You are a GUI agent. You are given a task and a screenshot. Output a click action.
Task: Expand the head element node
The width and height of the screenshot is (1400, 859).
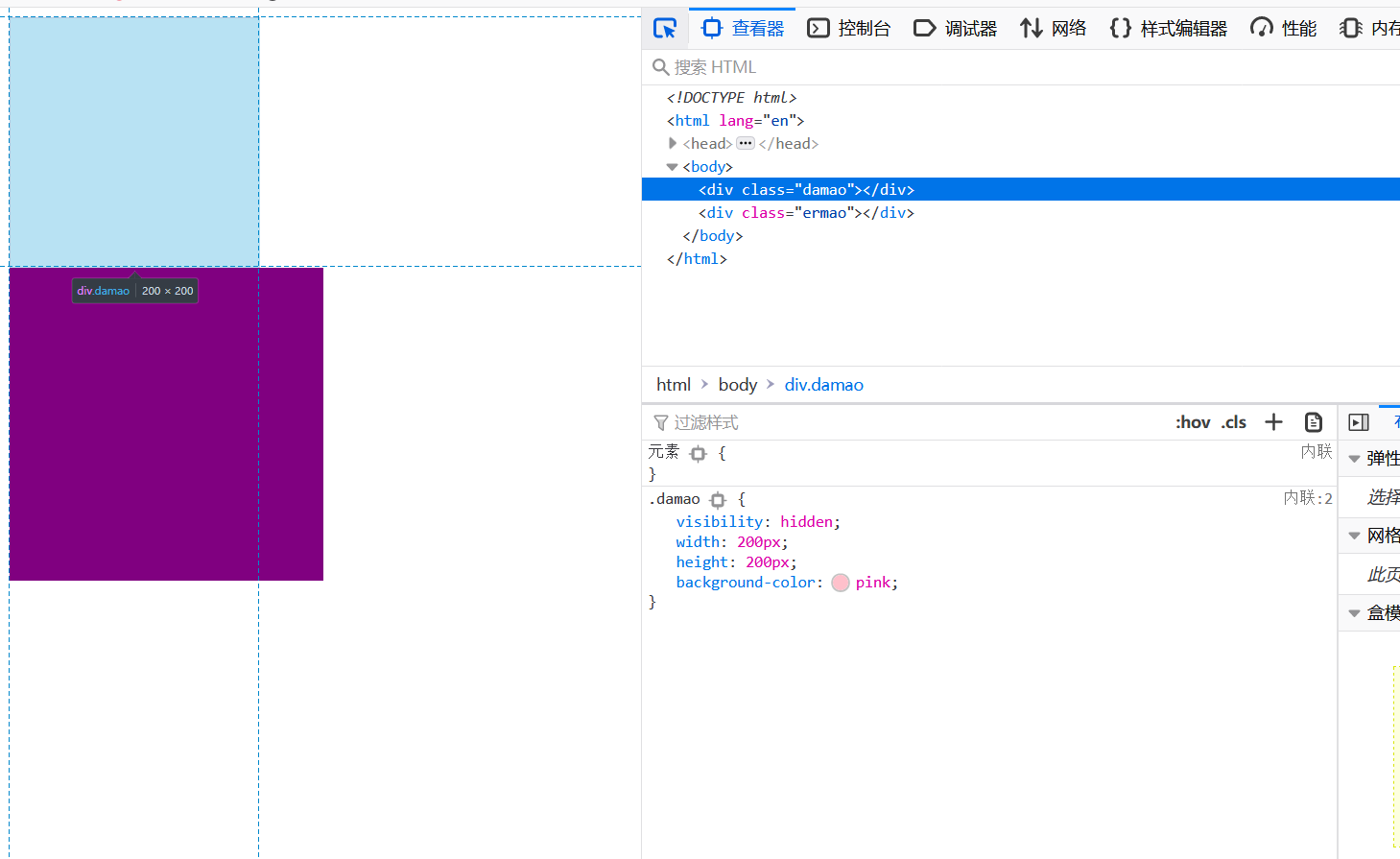click(672, 143)
